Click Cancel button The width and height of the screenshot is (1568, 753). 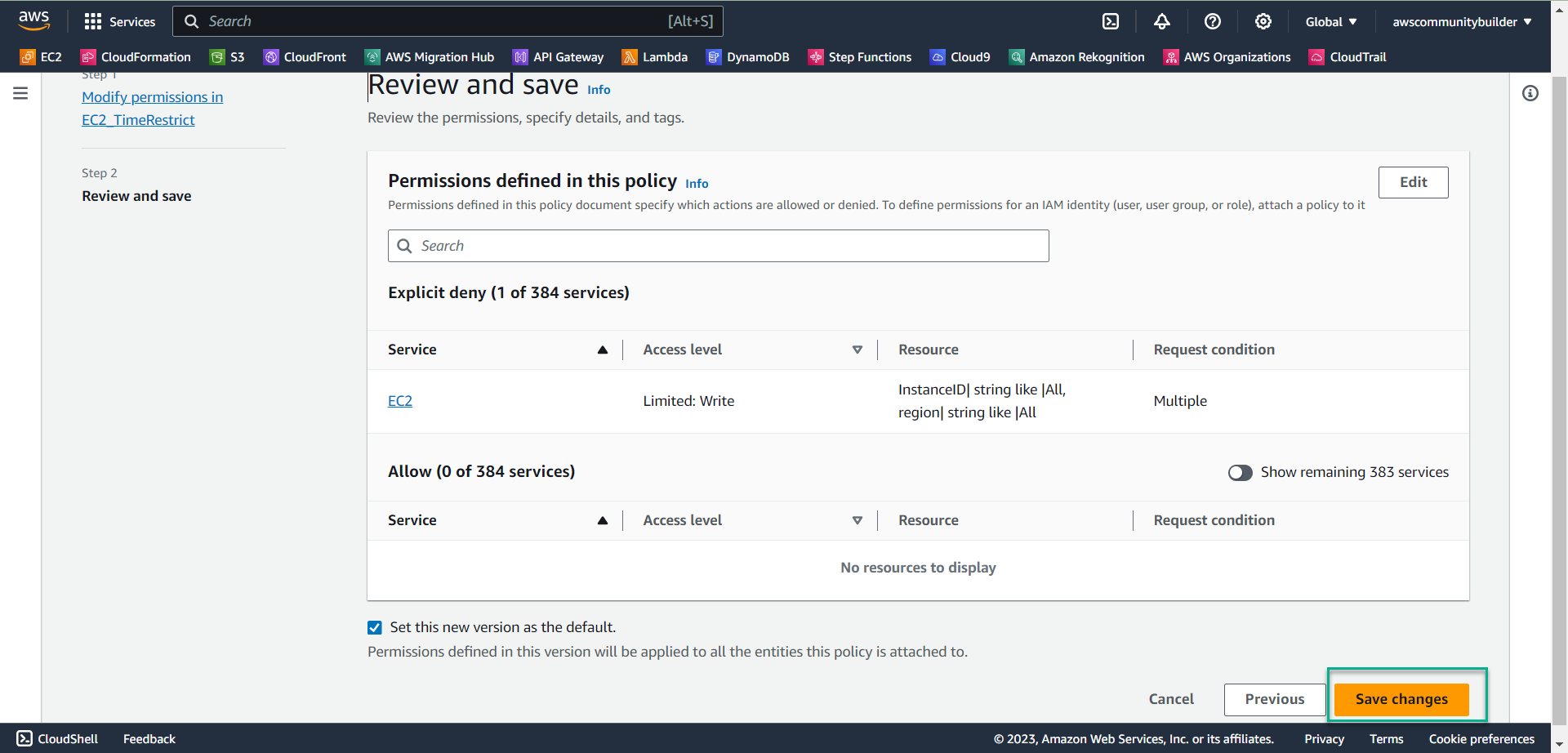tap(1171, 699)
